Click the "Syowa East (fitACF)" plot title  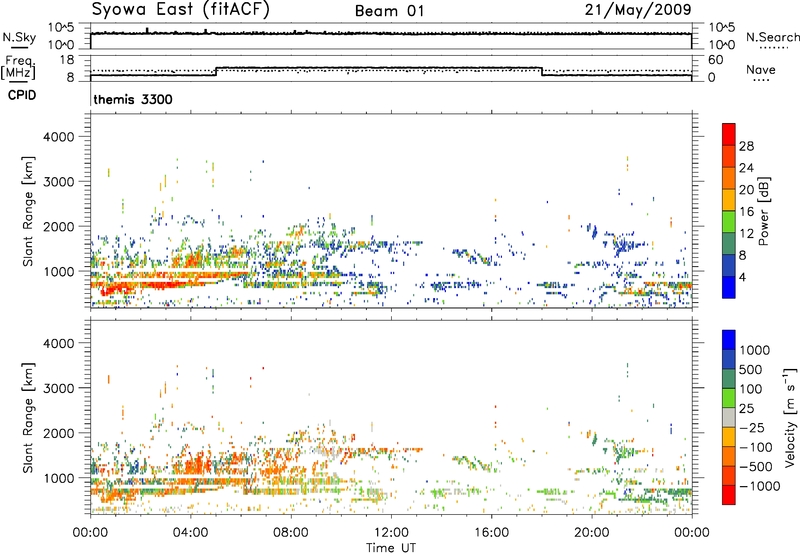[x=180, y=9]
